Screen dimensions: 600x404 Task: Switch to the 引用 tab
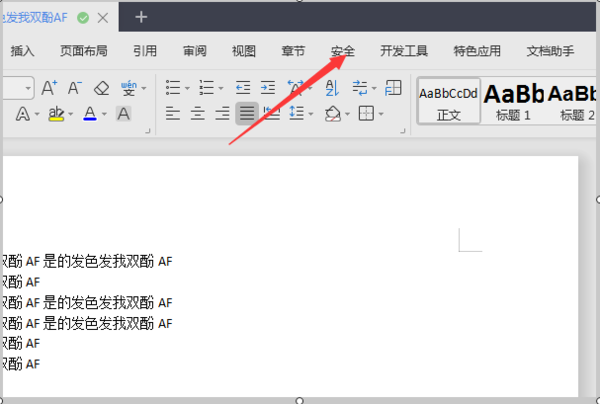coord(145,51)
